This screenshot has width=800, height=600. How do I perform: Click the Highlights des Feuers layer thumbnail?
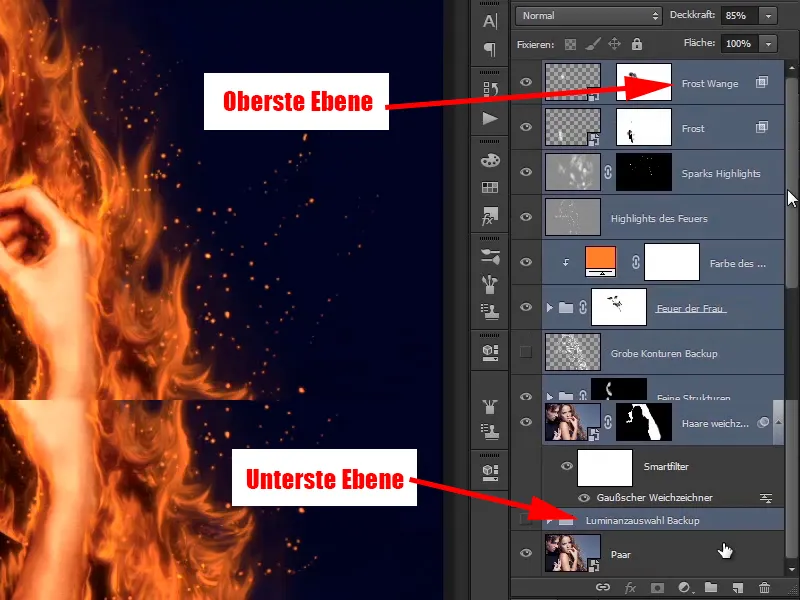[x=573, y=217]
